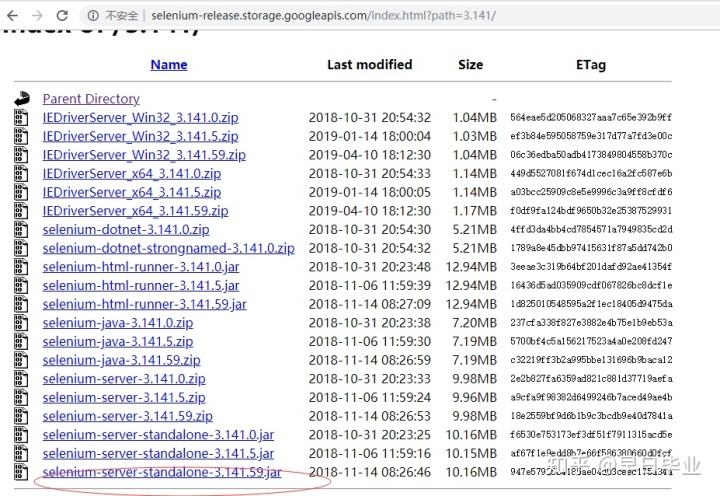720x496 pixels.
Task: Download selenium-server-standalone-3.141.59.jar
Action: click(x=162, y=472)
